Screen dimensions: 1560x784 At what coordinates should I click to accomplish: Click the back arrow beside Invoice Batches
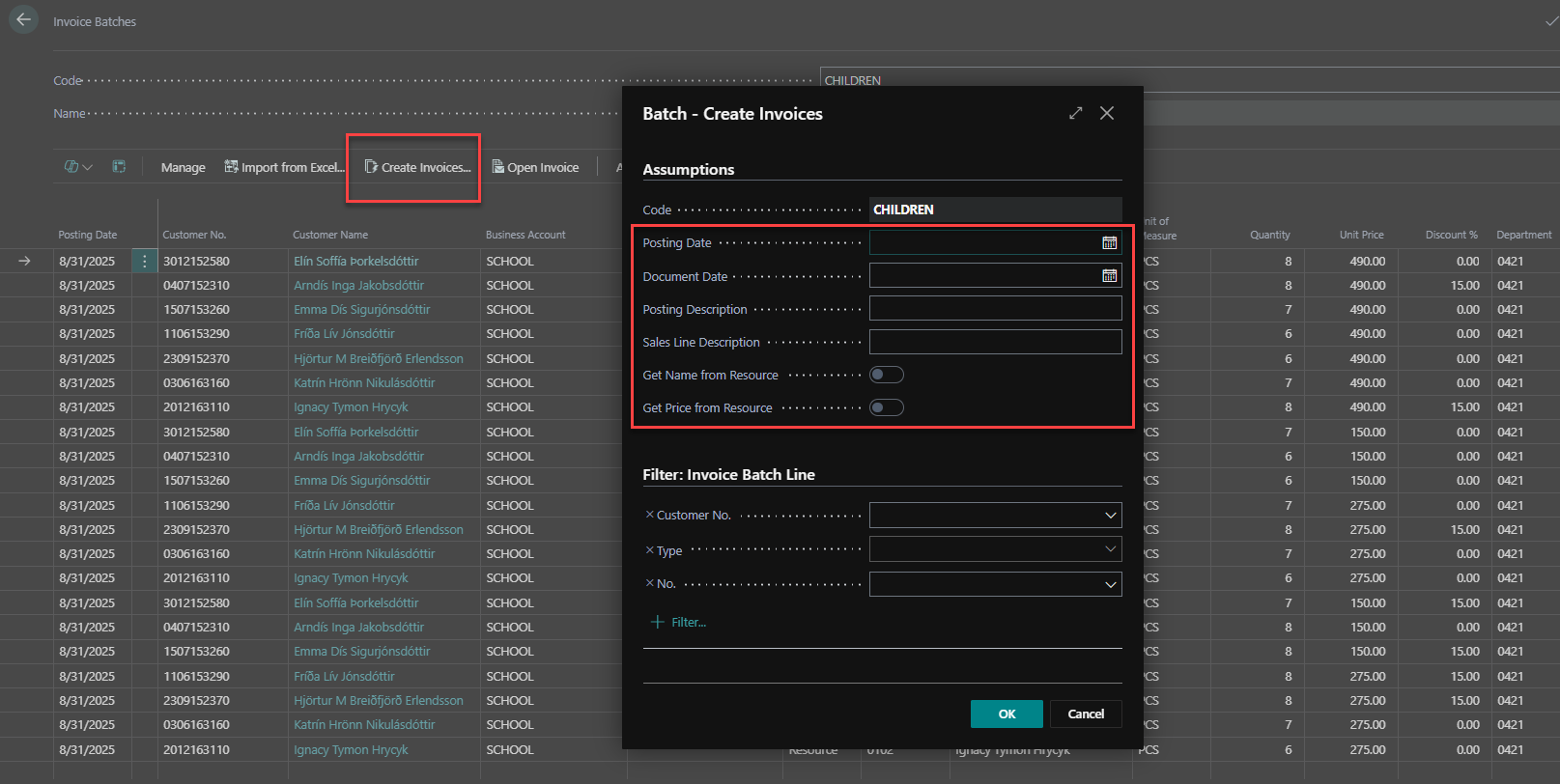tap(23, 20)
